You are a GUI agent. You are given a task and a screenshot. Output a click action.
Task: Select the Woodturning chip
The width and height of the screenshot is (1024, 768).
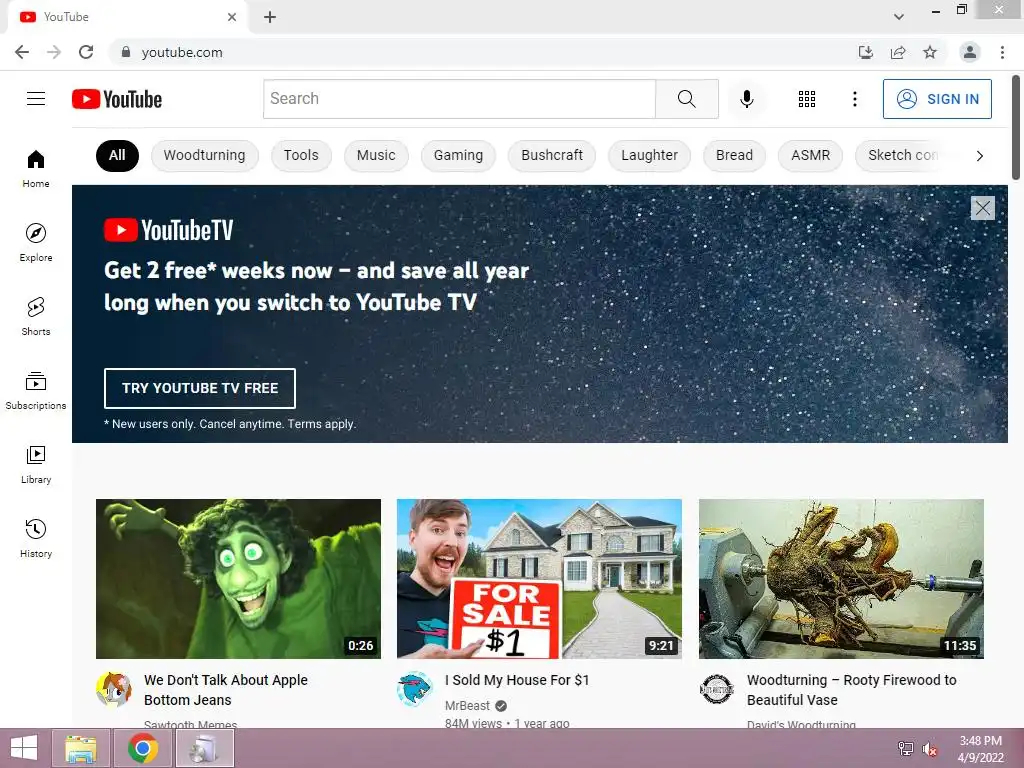coord(204,155)
